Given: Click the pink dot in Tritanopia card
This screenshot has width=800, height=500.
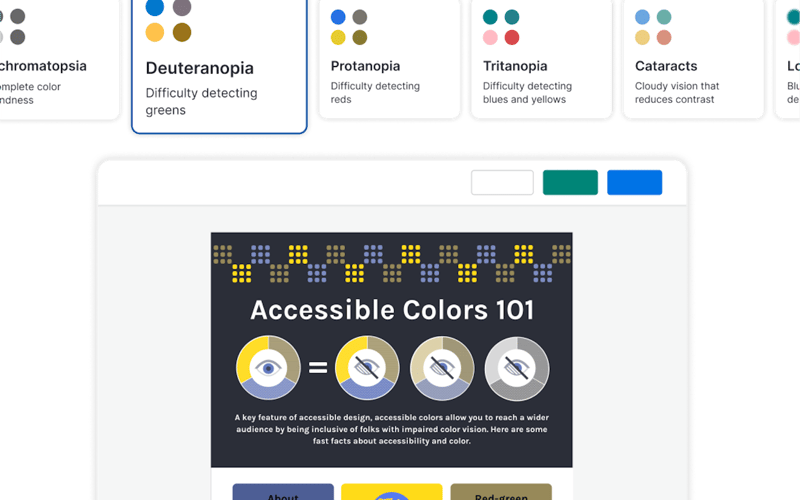Looking at the screenshot, I should coord(490,37).
